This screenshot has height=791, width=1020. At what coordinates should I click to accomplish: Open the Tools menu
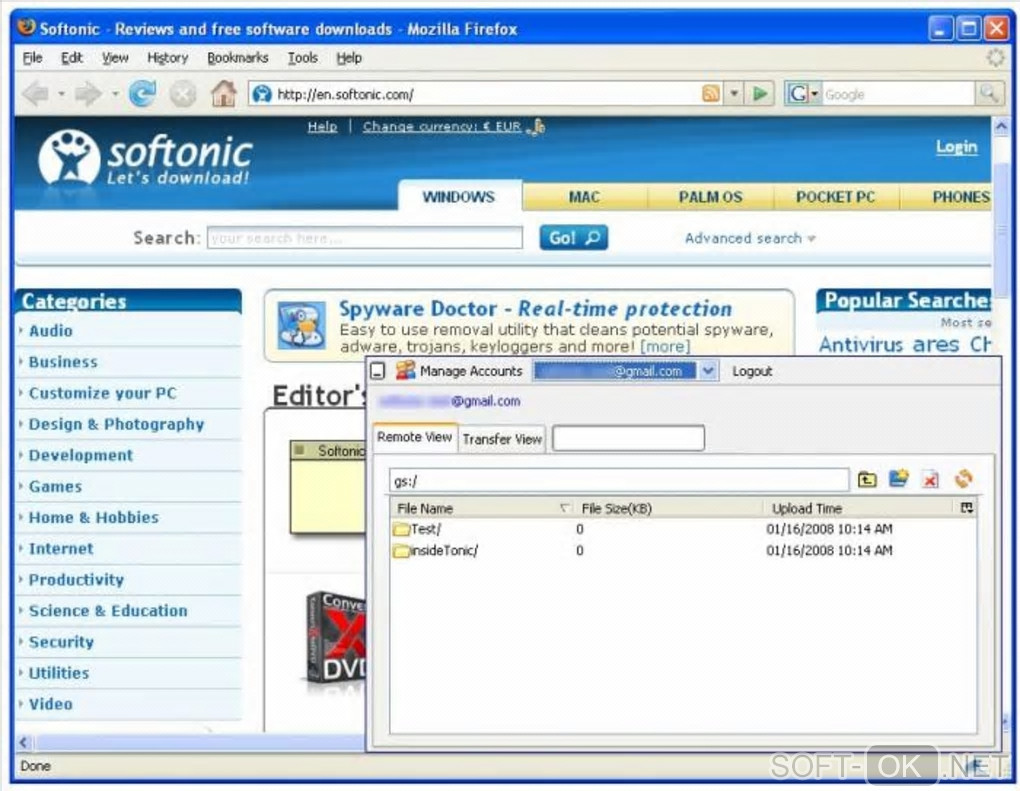pyautogui.click(x=302, y=58)
